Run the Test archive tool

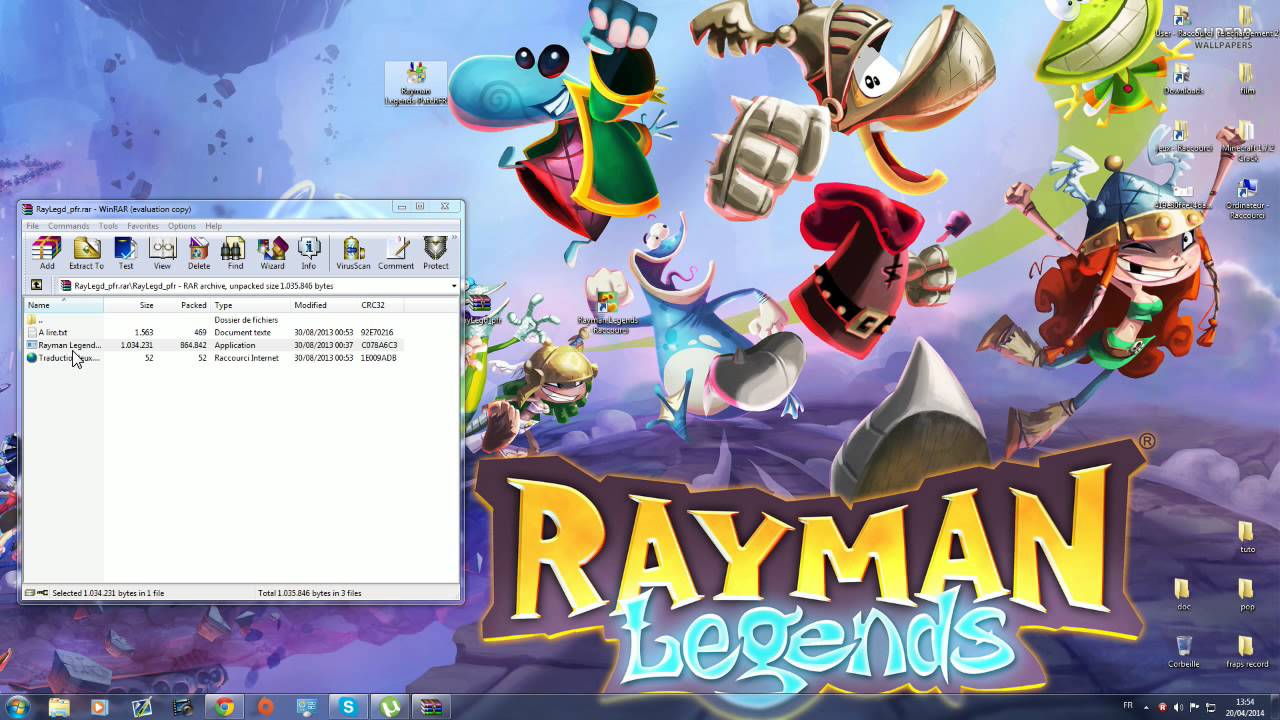pyautogui.click(x=126, y=253)
